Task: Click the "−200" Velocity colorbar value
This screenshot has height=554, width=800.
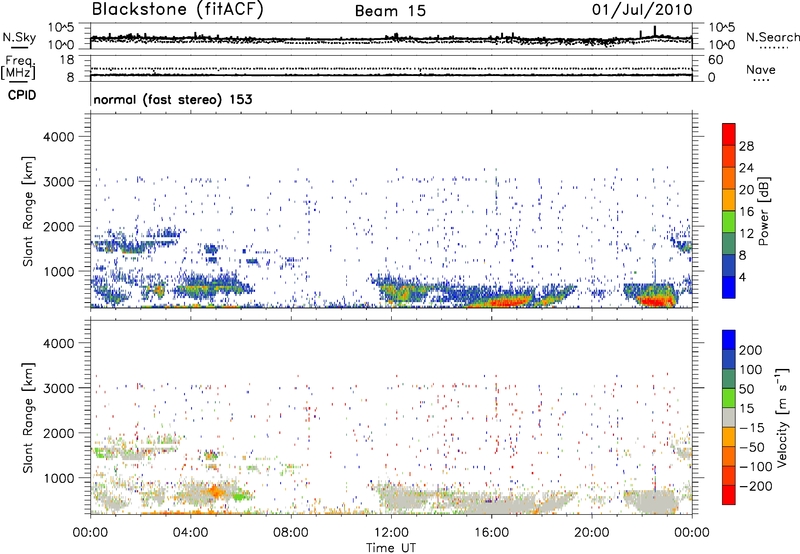Action: [x=755, y=486]
